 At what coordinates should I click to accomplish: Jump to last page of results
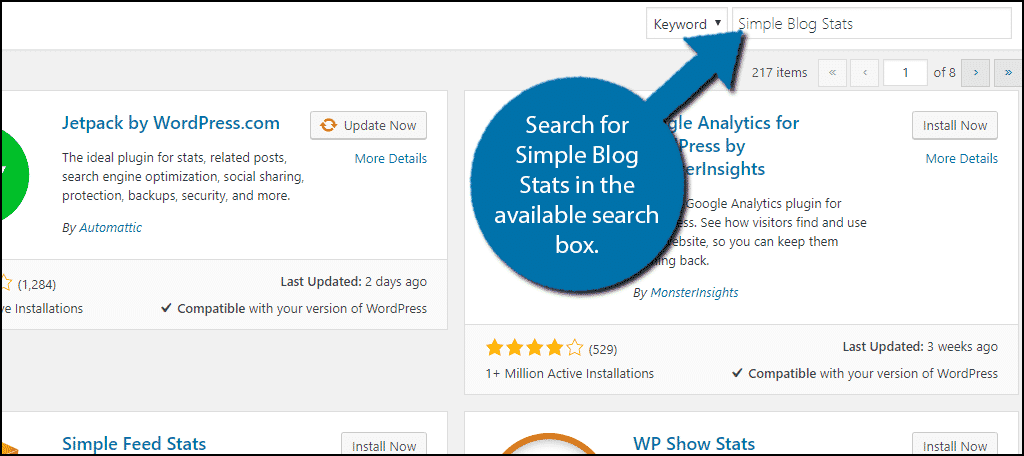(x=1008, y=73)
